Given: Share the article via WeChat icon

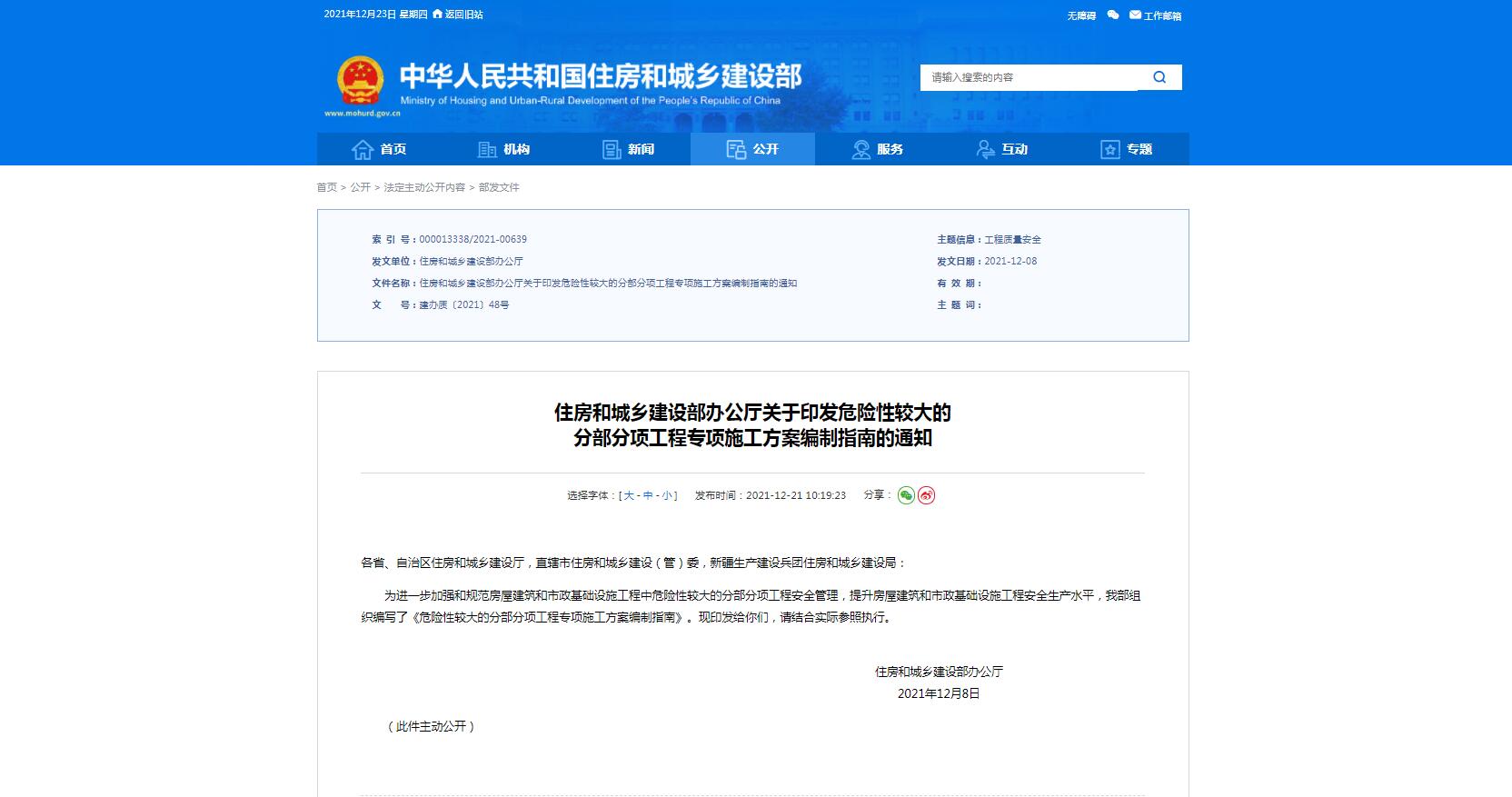Looking at the screenshot, I should [906, 495].
